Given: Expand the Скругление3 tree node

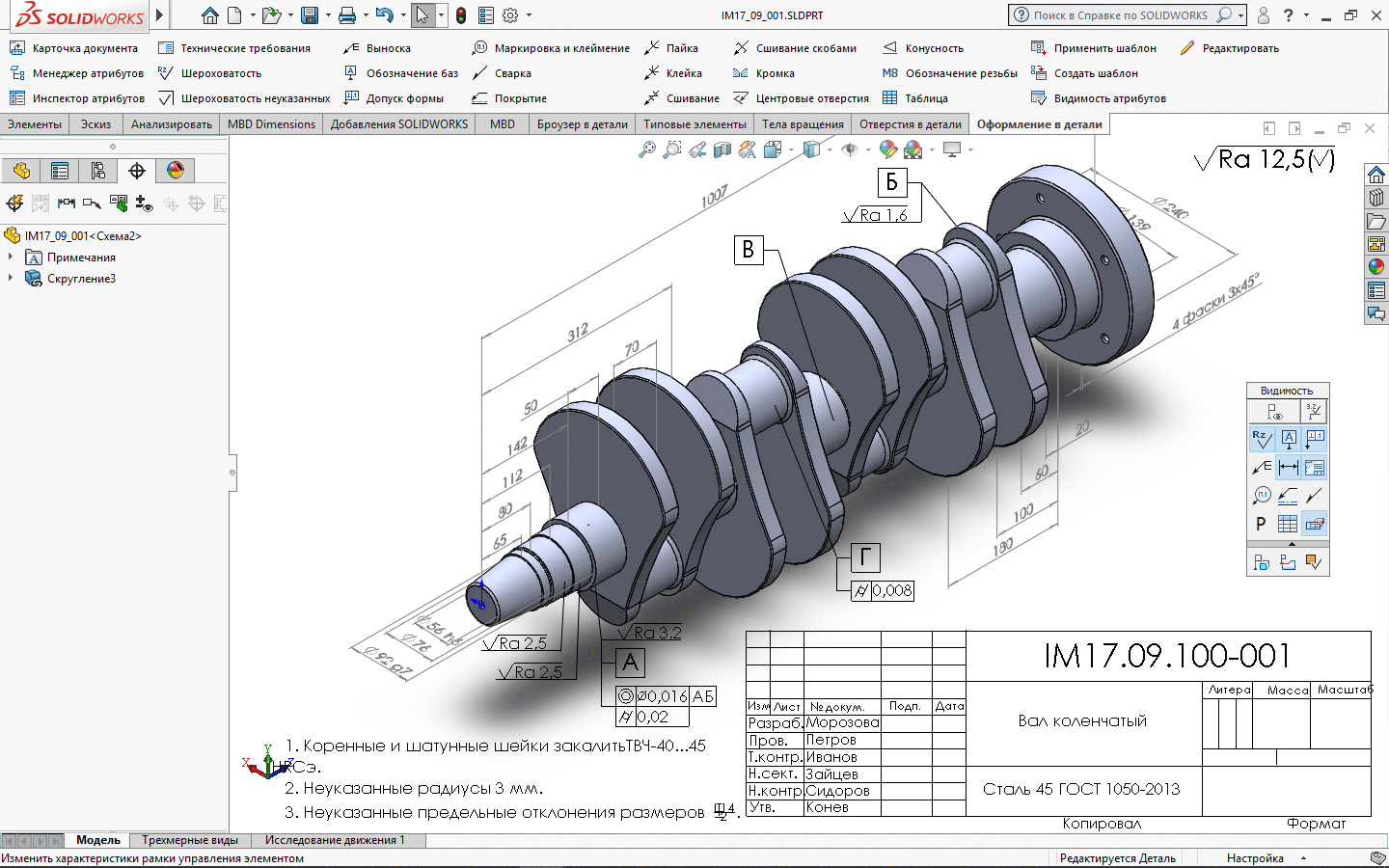Looking at the screenshot, I should (11, 279).
